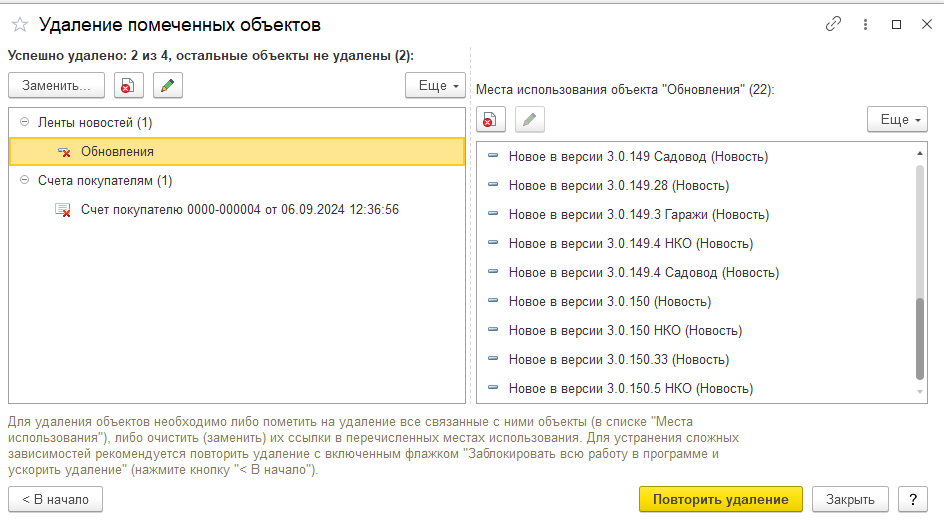Viewport: 944px width, 525px height.
Task: Collapse the Счета покупателям (1) group
Action: (25, 180)
